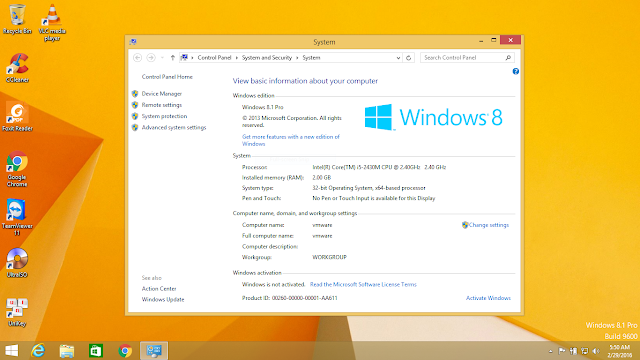Expand the address bar history dropdown

pos(398,58)
